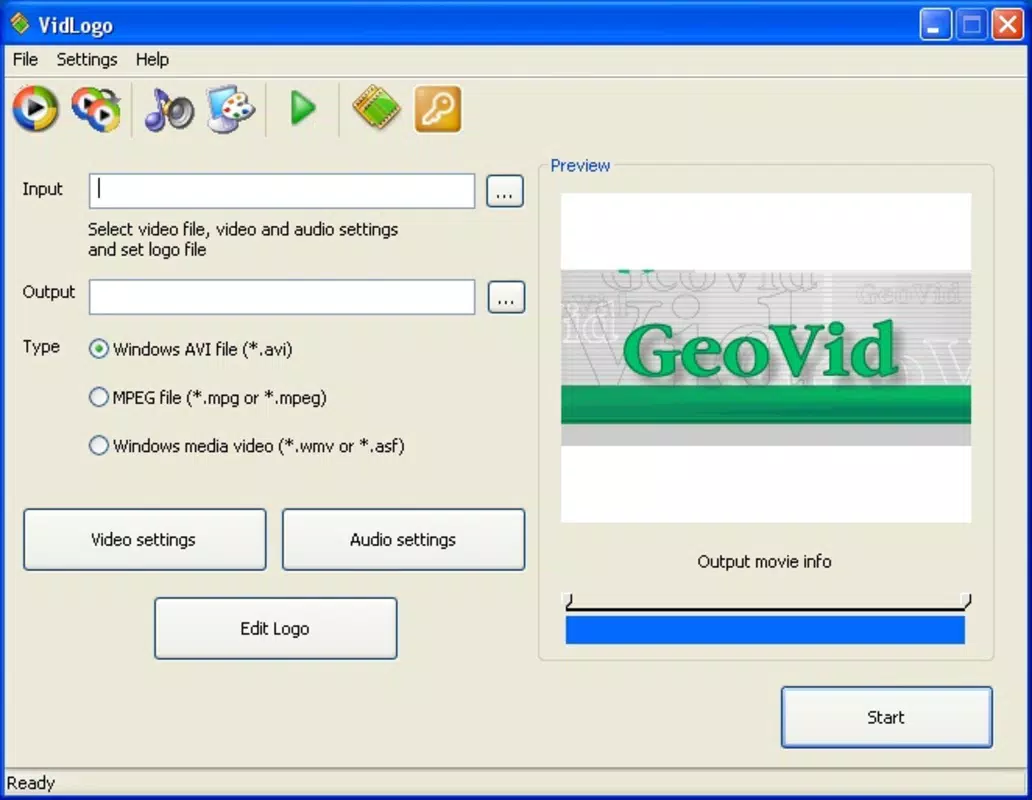
Task: Click in the Input path field
Action: pos(282,191)
